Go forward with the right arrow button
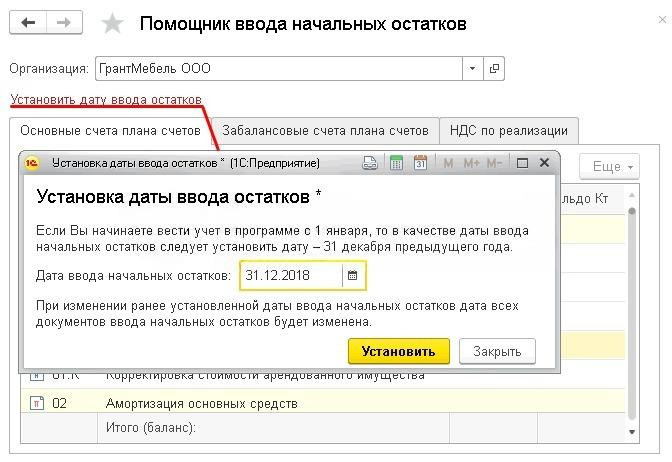Viewport: 672px width, 462px height. pos(64,22)
